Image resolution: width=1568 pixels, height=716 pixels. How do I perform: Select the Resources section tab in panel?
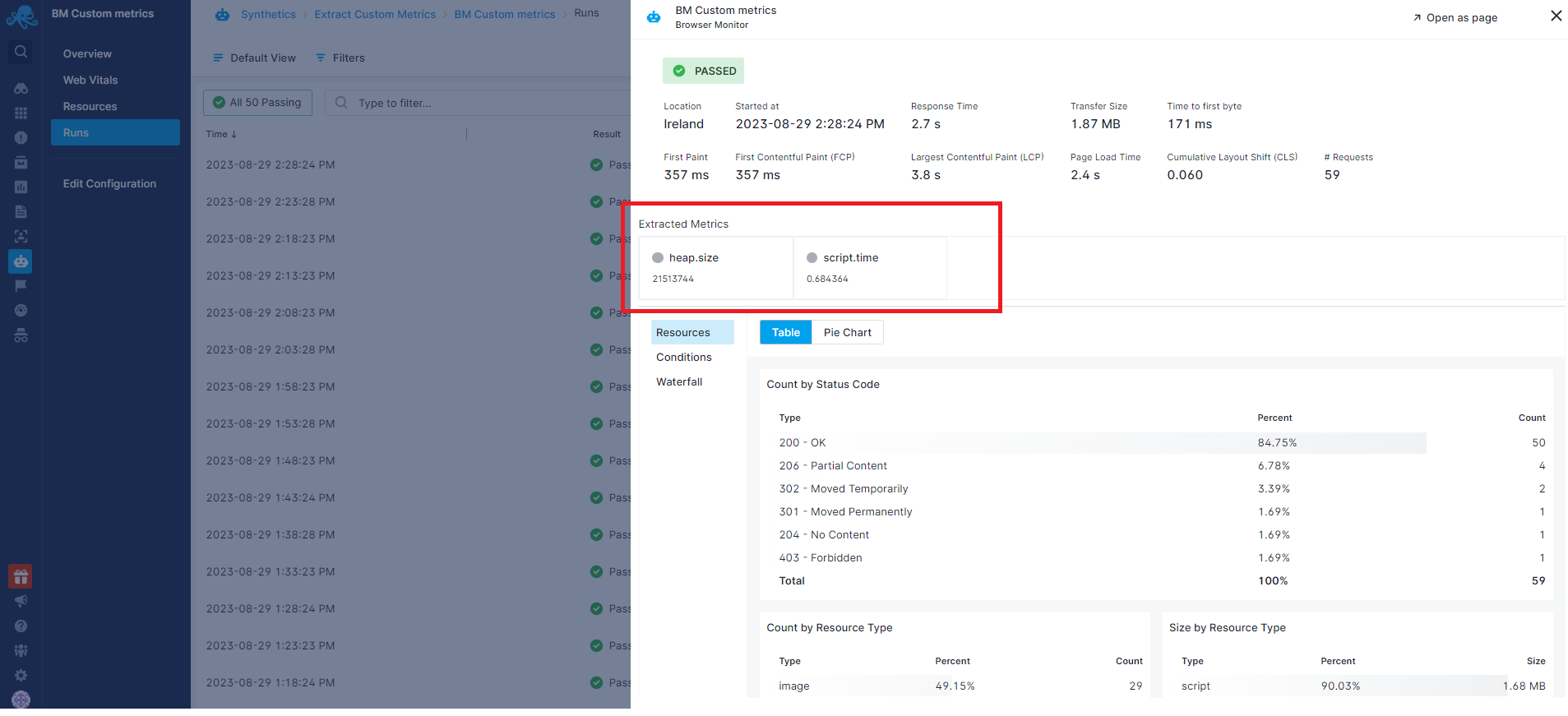(692, 332)
